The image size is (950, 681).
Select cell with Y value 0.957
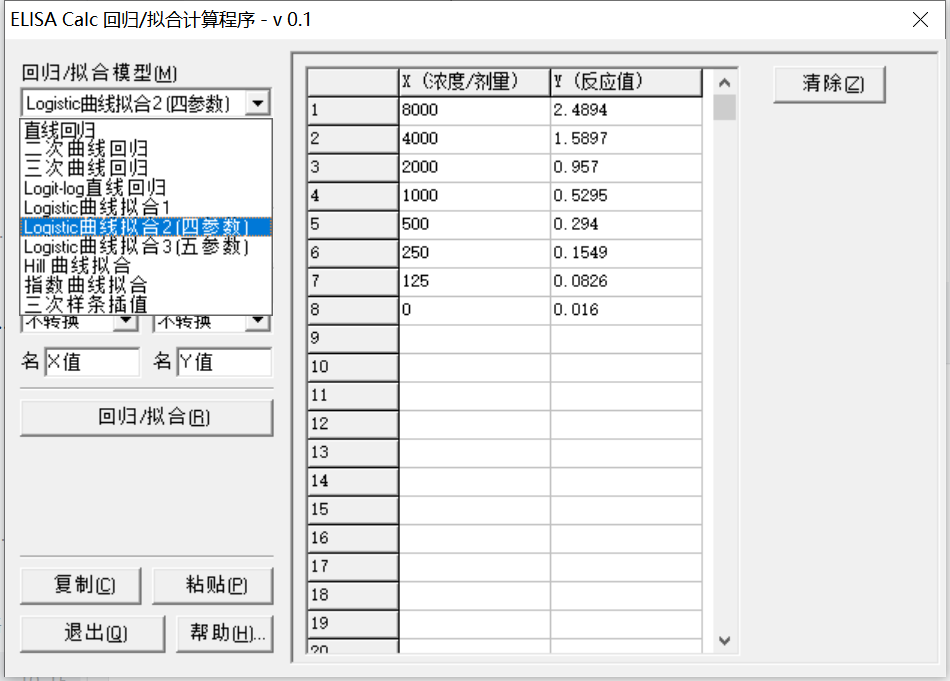coord(626,168)
